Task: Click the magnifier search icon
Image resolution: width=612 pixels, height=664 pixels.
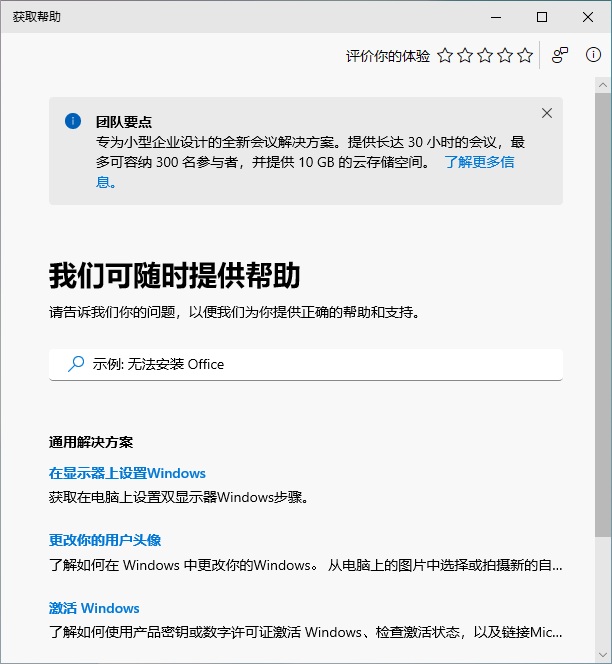Action: pos(76,364)
